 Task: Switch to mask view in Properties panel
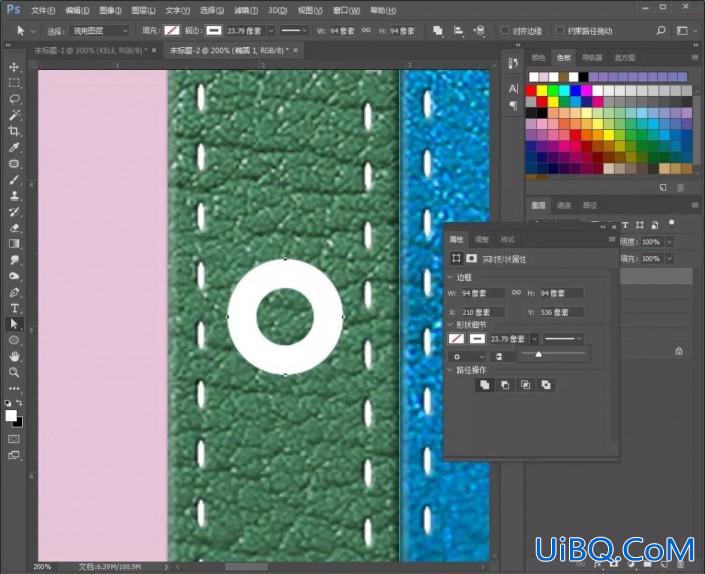click(471, 258)
